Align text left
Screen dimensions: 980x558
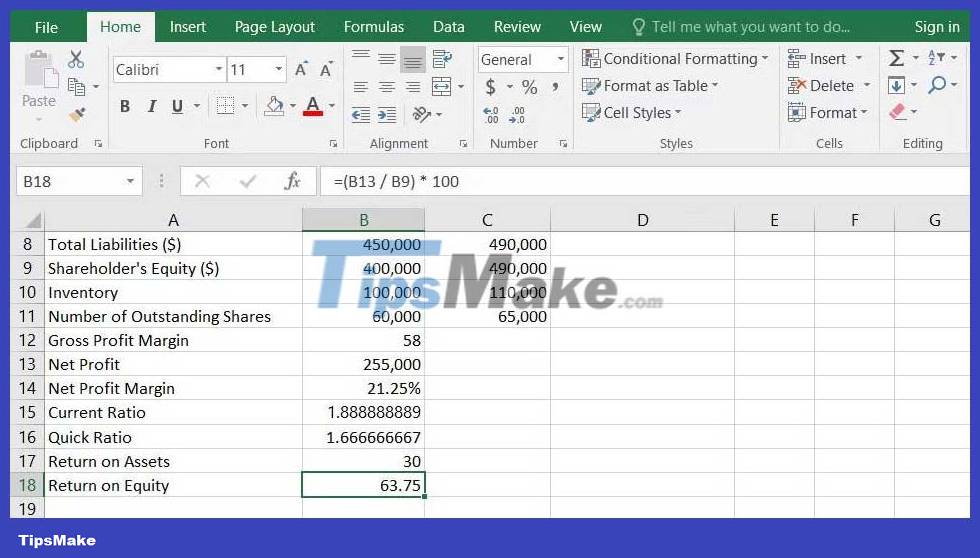pyautogui.click(x=361, y=87)
